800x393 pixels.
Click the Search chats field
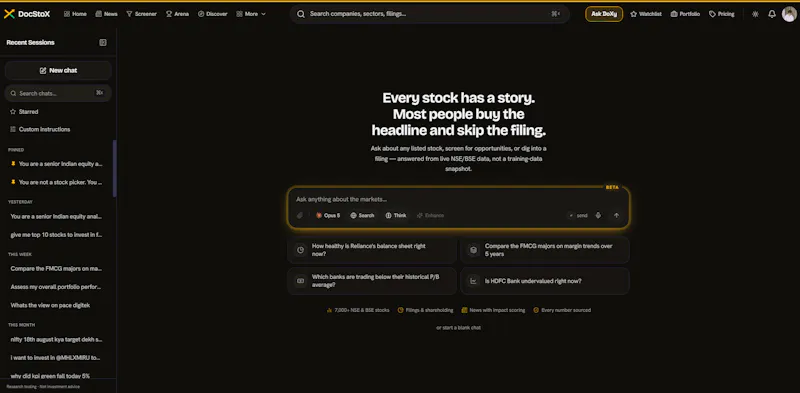click(x=58, y=93)
